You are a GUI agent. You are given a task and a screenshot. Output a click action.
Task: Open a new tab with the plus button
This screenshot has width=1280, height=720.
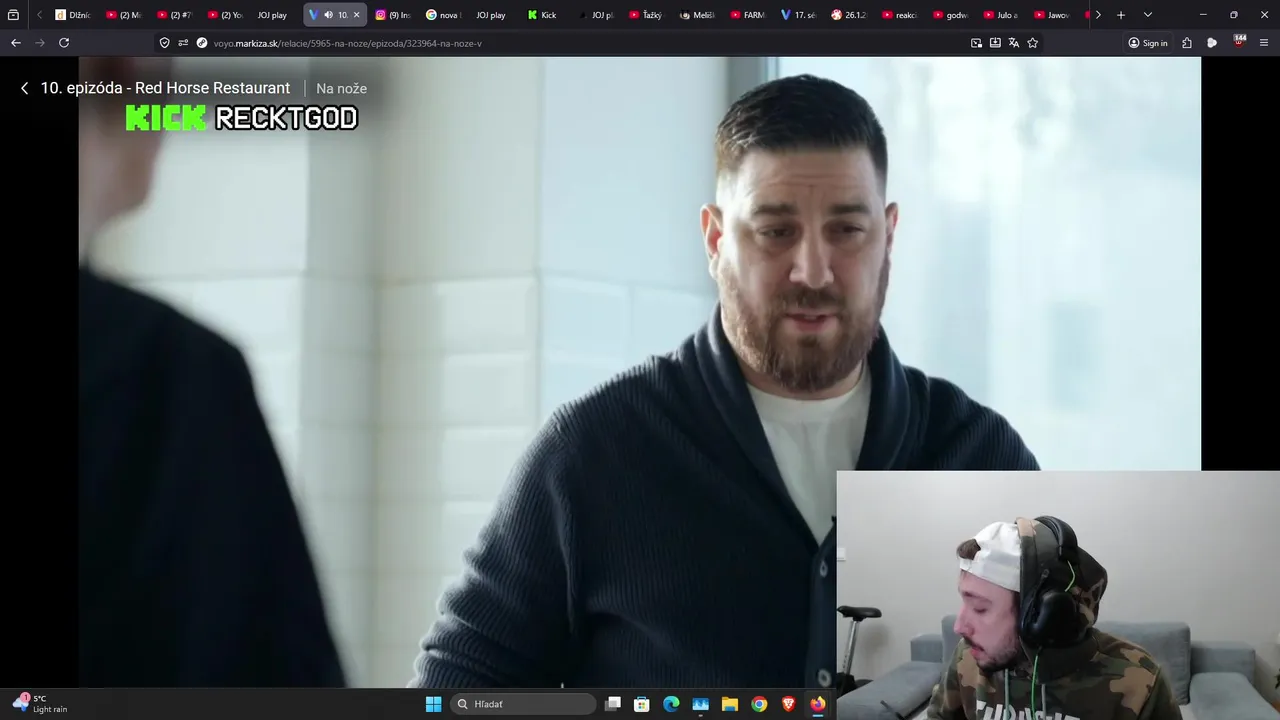pos(1121,15)
